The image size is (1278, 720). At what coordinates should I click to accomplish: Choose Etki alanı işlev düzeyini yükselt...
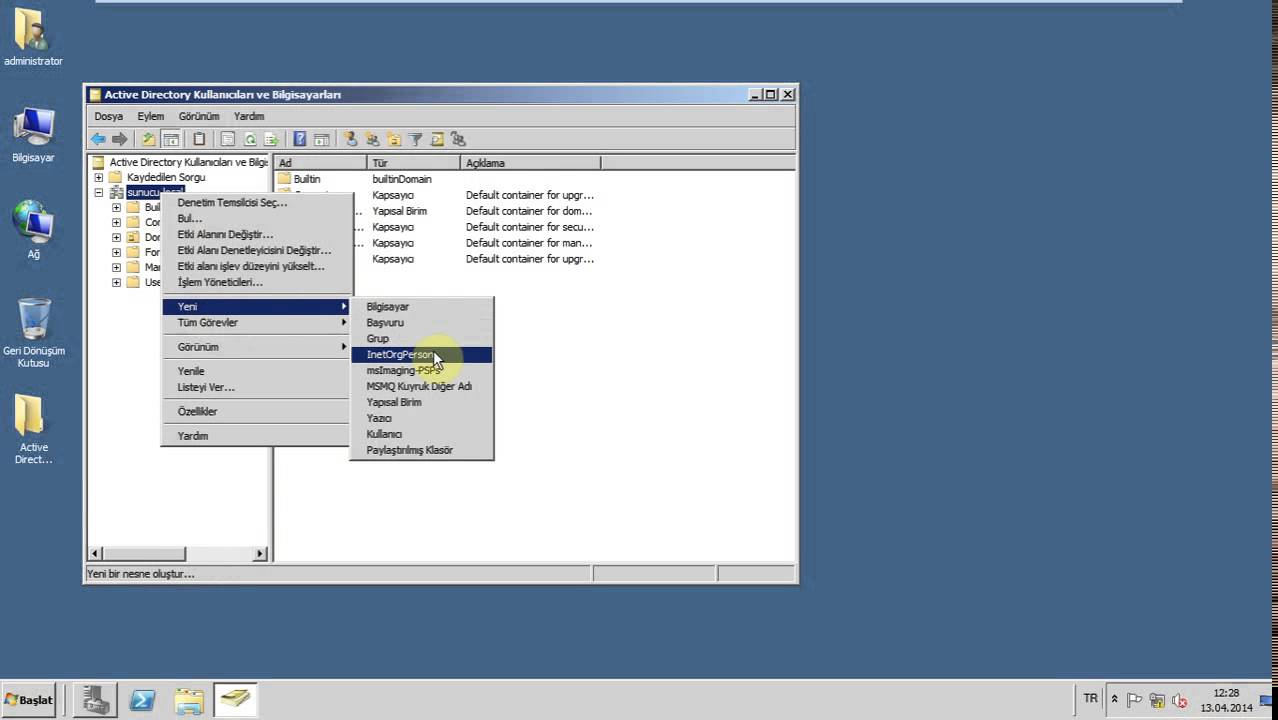[x=257, y=266]
